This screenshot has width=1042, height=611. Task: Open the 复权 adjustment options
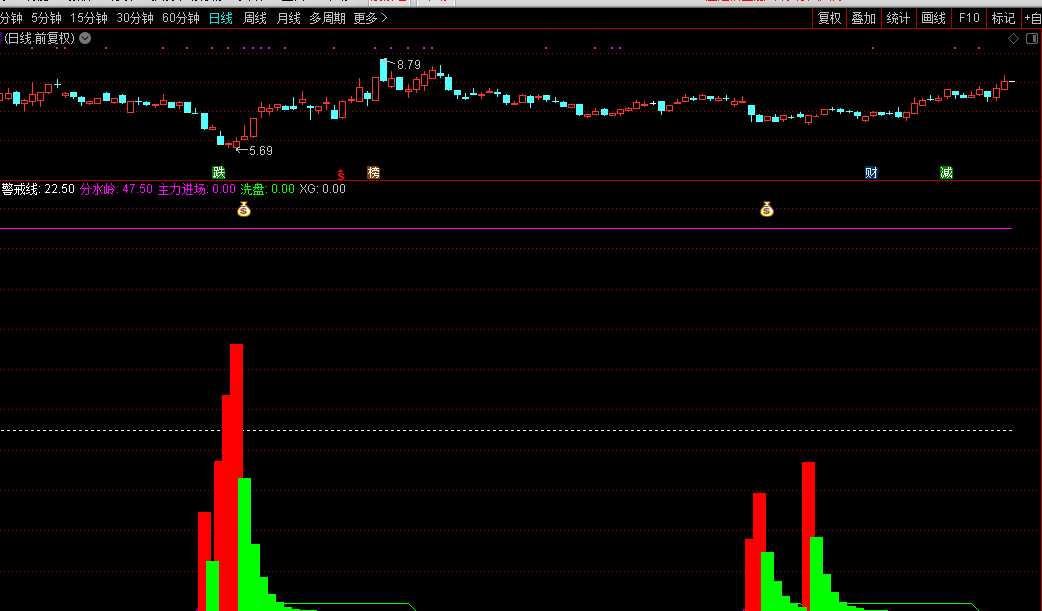830,18
